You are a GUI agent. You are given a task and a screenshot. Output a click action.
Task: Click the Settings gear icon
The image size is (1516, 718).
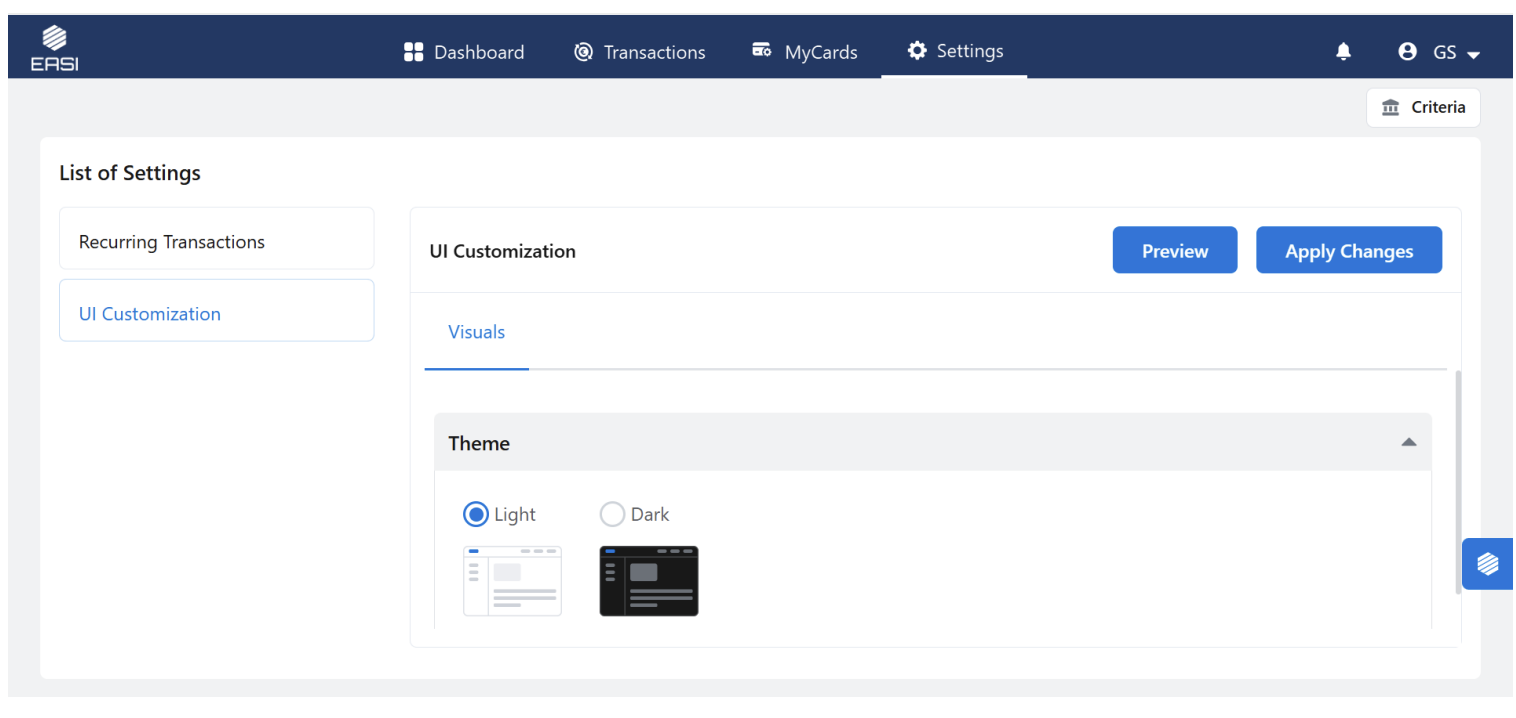pyautogui.click(x=917, y=51)
